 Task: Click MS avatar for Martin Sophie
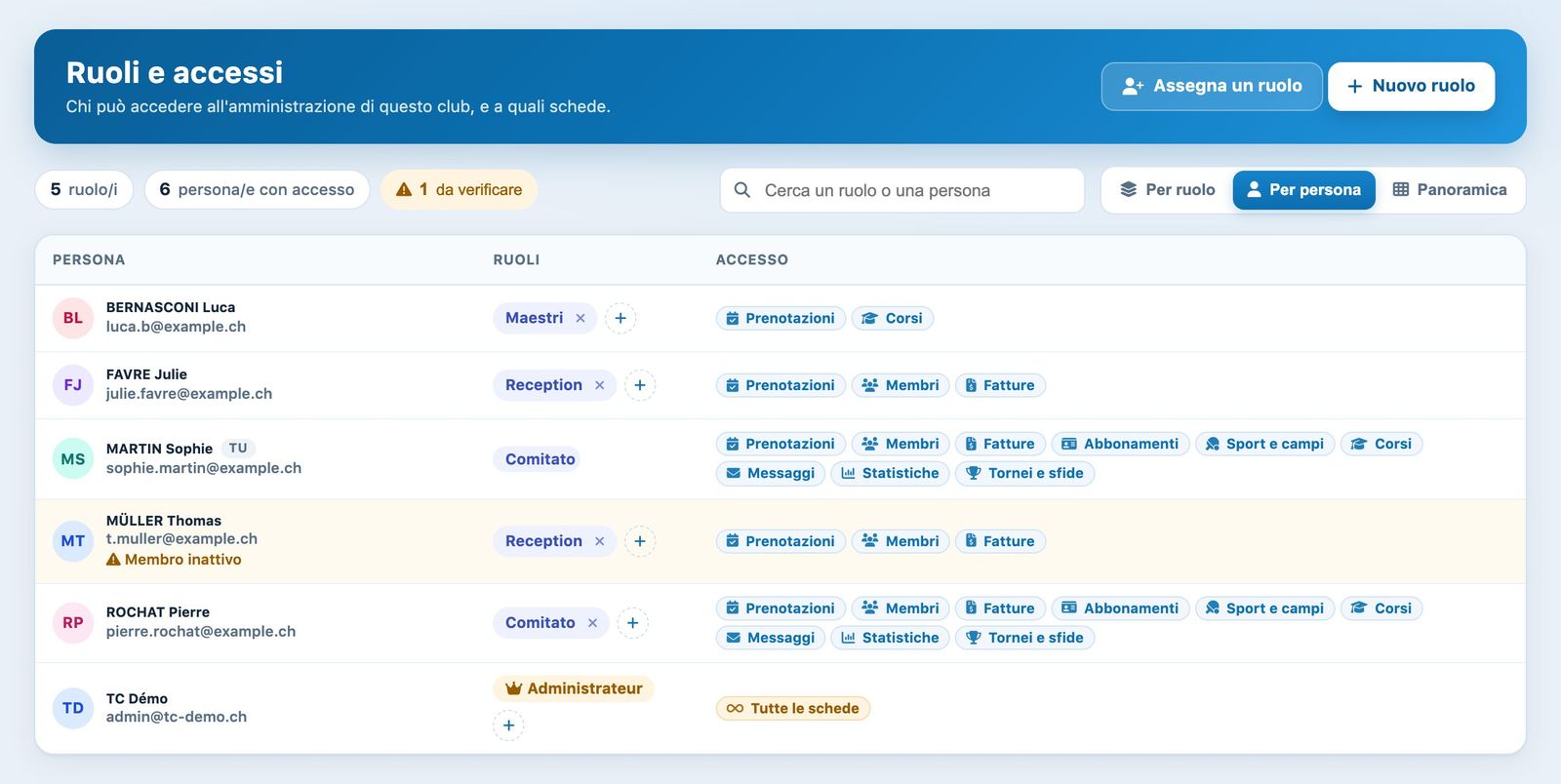click(73, 459)
